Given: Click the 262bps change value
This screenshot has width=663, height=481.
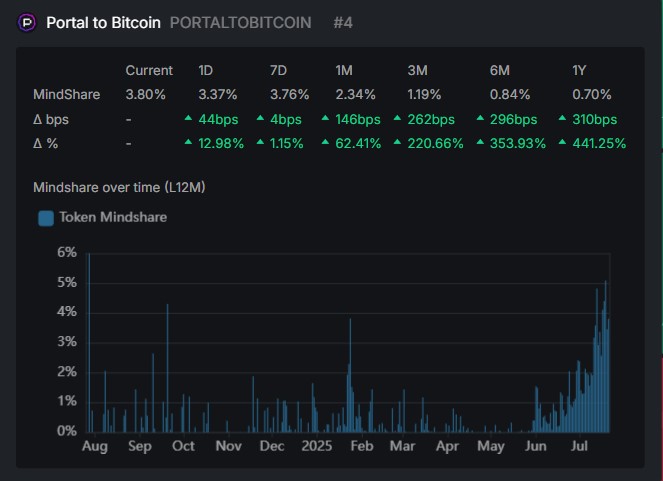Looking at the screenshot, I should [x=431, y=120].
